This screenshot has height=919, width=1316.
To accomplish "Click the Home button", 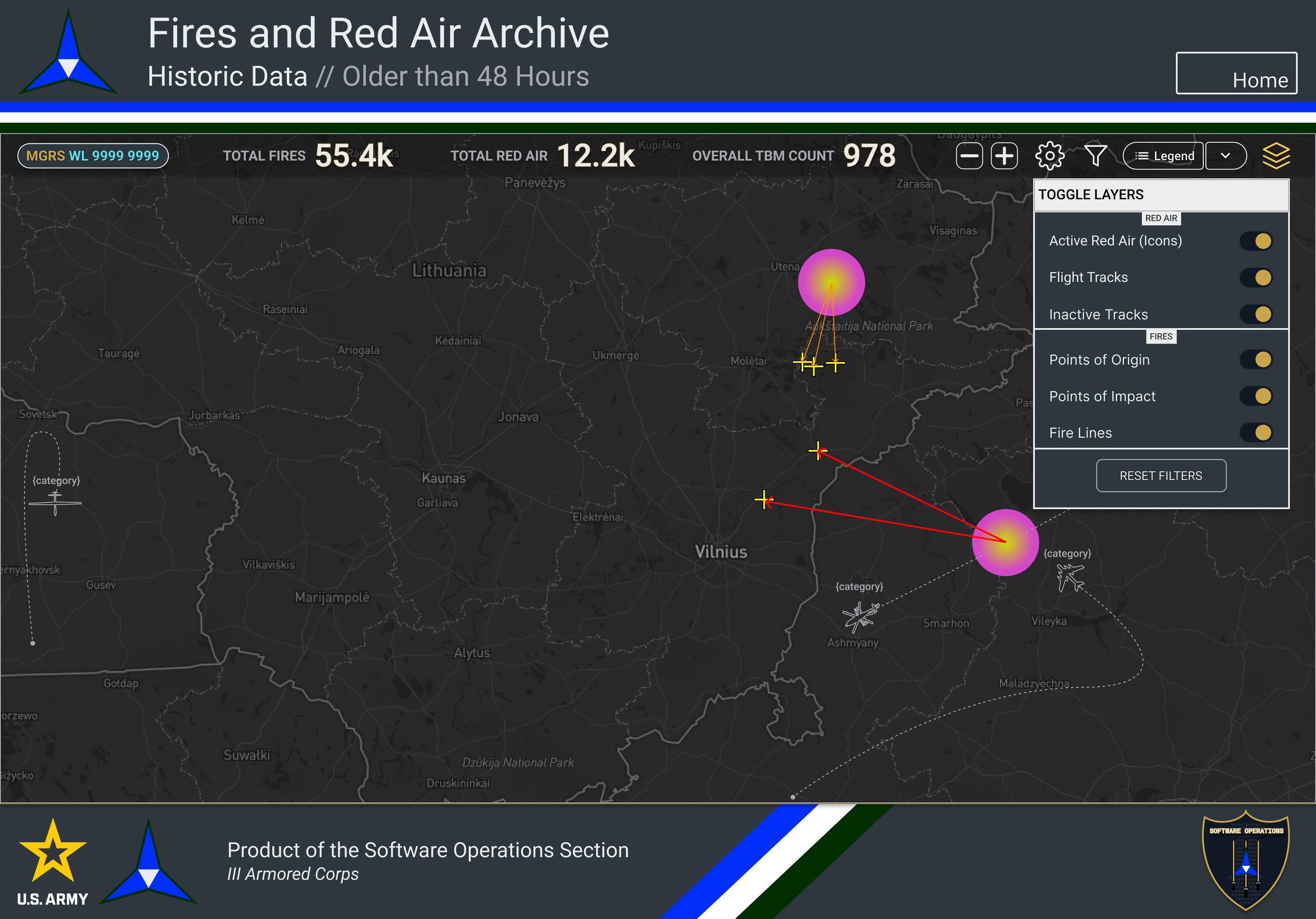I will [1237, 73].
